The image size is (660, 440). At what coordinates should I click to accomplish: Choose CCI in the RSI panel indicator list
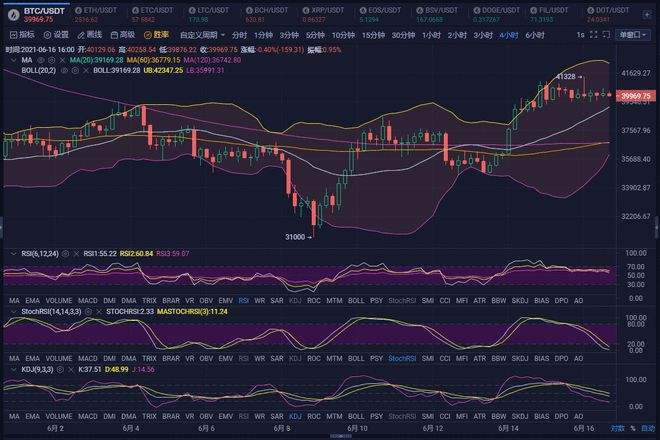444,301
